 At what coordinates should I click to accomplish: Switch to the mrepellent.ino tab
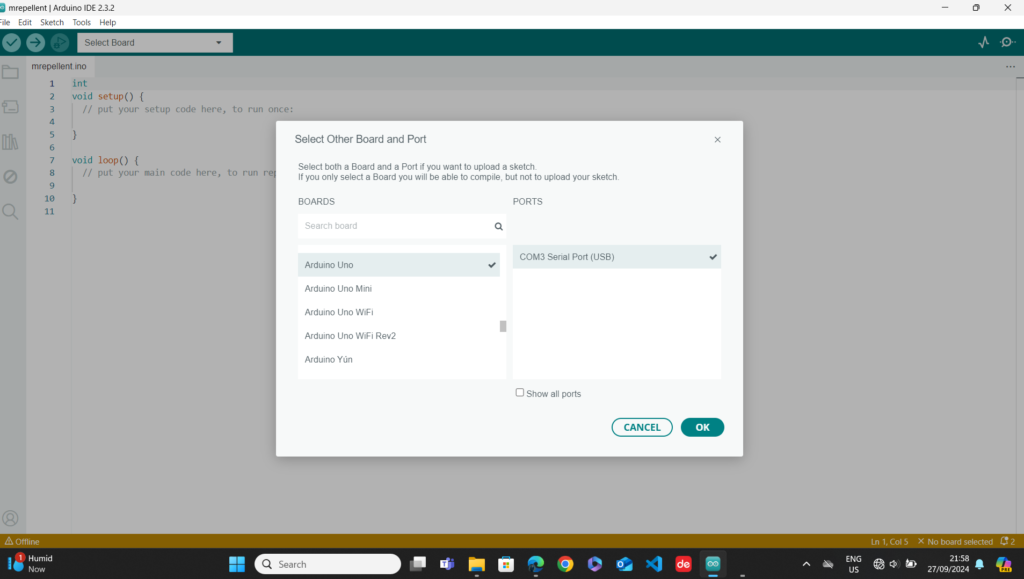pyautogui.click(x=59, y=67)
